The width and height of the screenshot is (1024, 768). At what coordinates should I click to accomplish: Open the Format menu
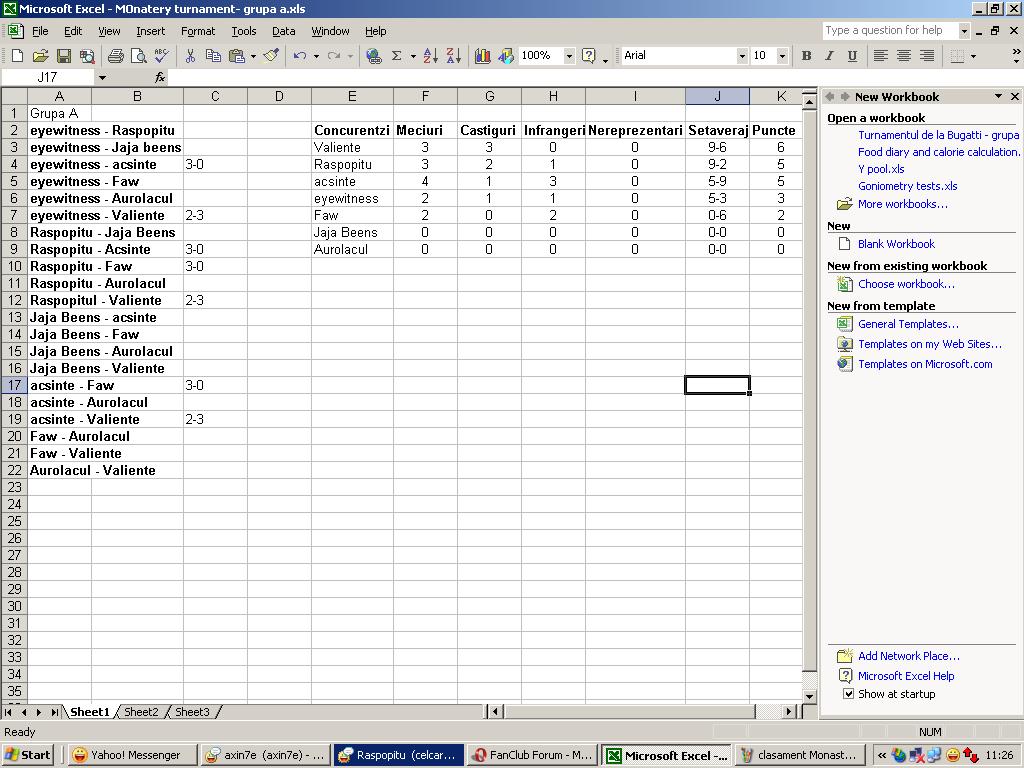[x=198, y=31]
